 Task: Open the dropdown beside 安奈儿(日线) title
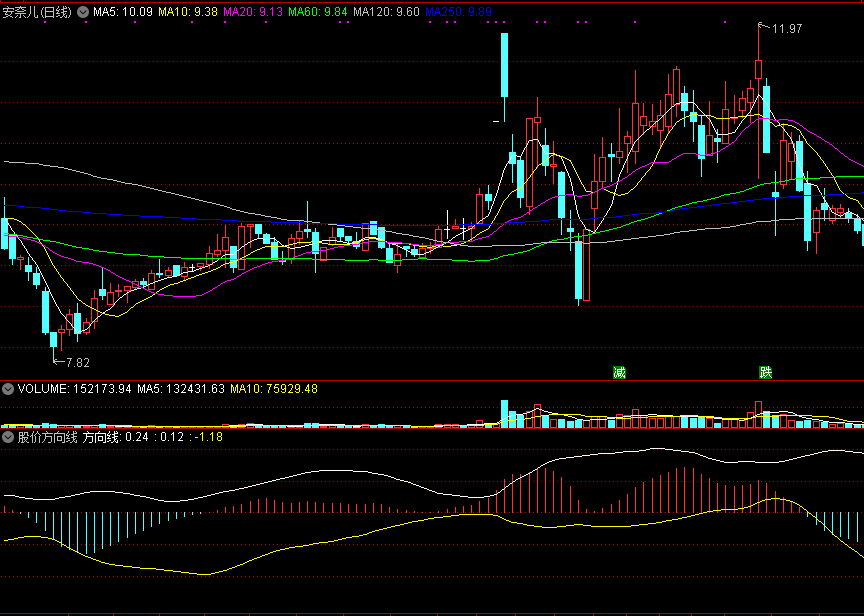click(83, 12)
